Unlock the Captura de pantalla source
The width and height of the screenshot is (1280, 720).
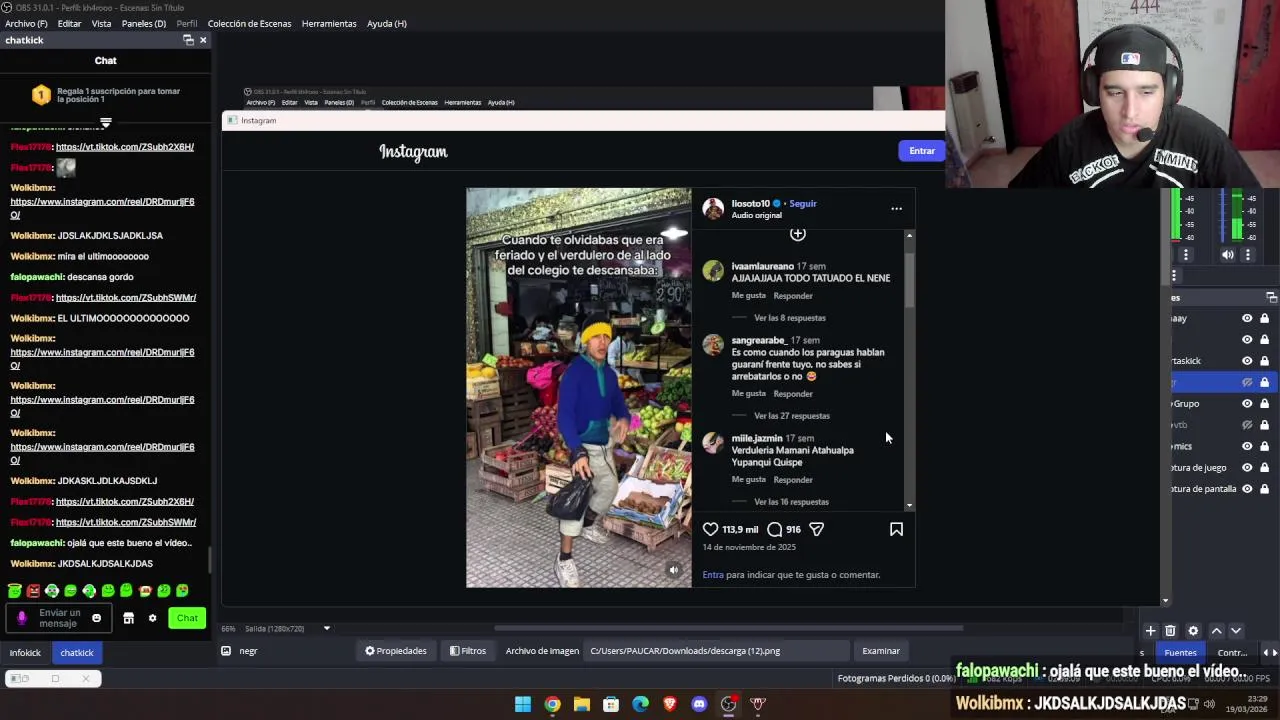point(1265,489)
